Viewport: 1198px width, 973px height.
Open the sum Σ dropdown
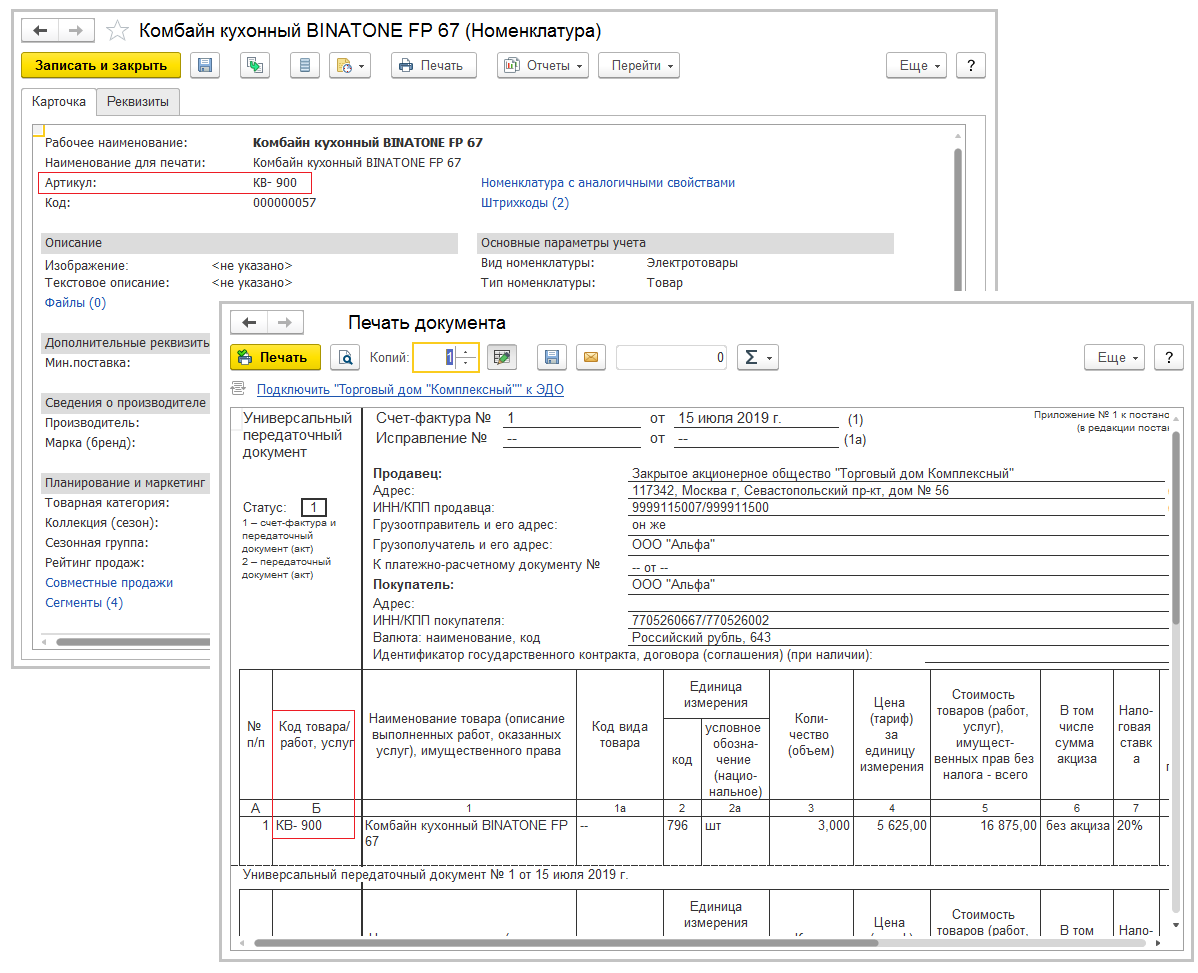click(x=757, y=357)
